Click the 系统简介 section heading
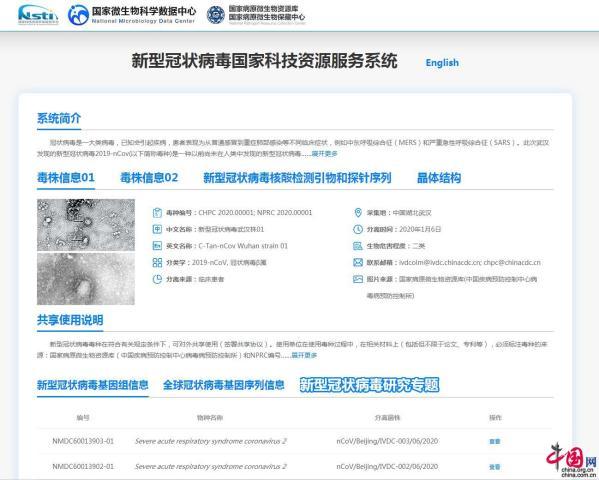Screen dimensions: 599x480 pos(59,118)
